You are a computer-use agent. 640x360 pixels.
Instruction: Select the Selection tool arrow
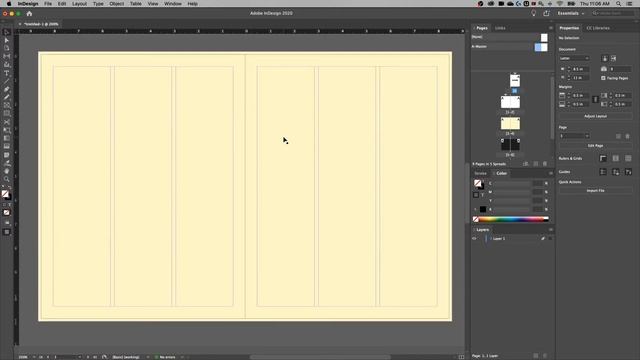coord(7,32)
